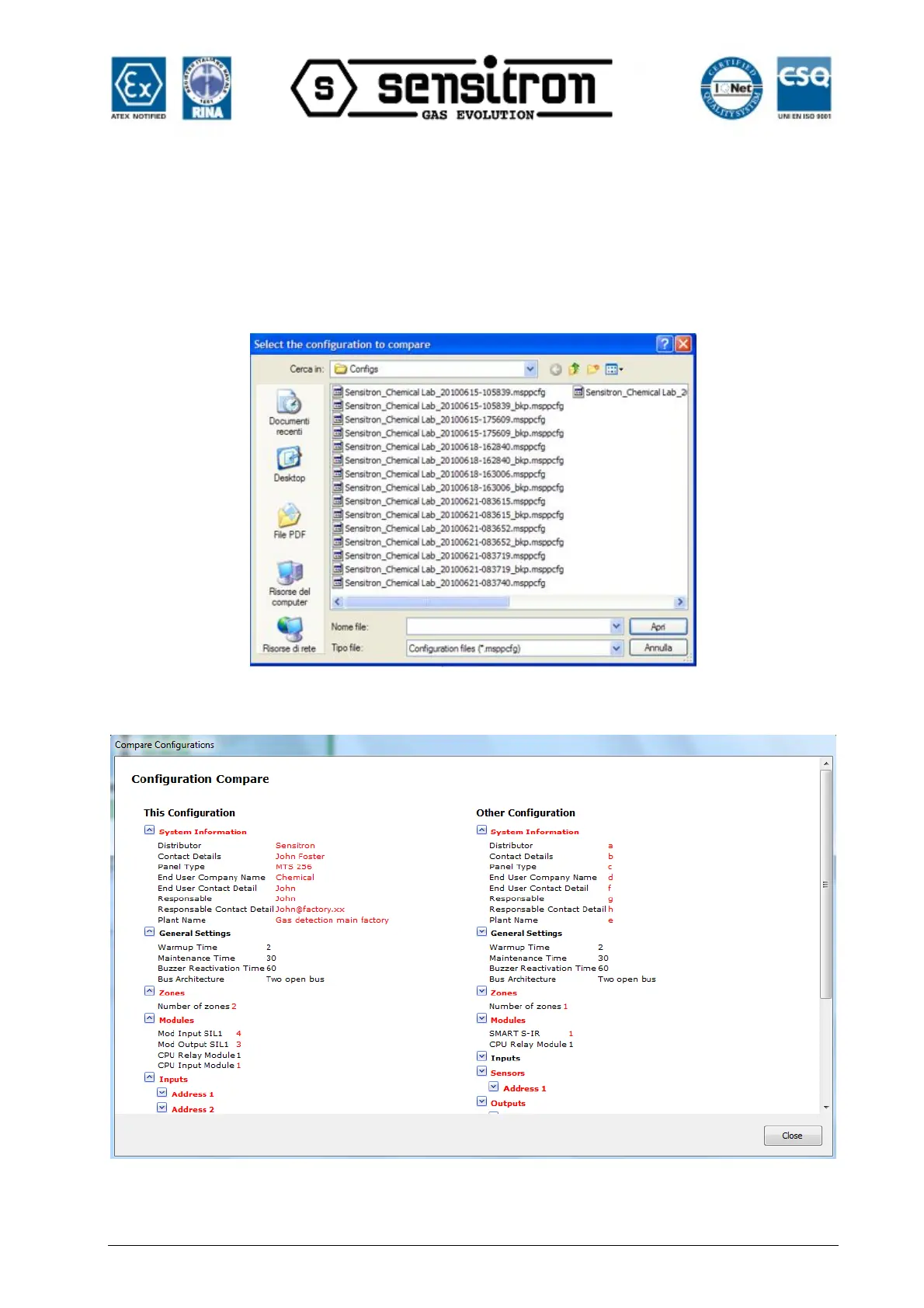The image size is (924, 1308).
Task: Click the Compare Configurations vertical scrollbar thumb
Action: 825,884
